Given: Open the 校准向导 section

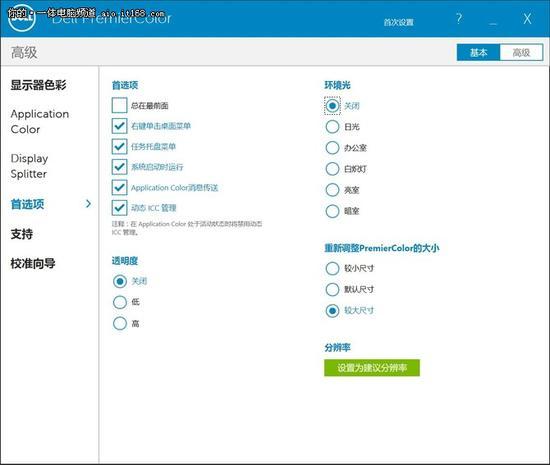Looking at the screenshot, I should [x=33, y=263].
